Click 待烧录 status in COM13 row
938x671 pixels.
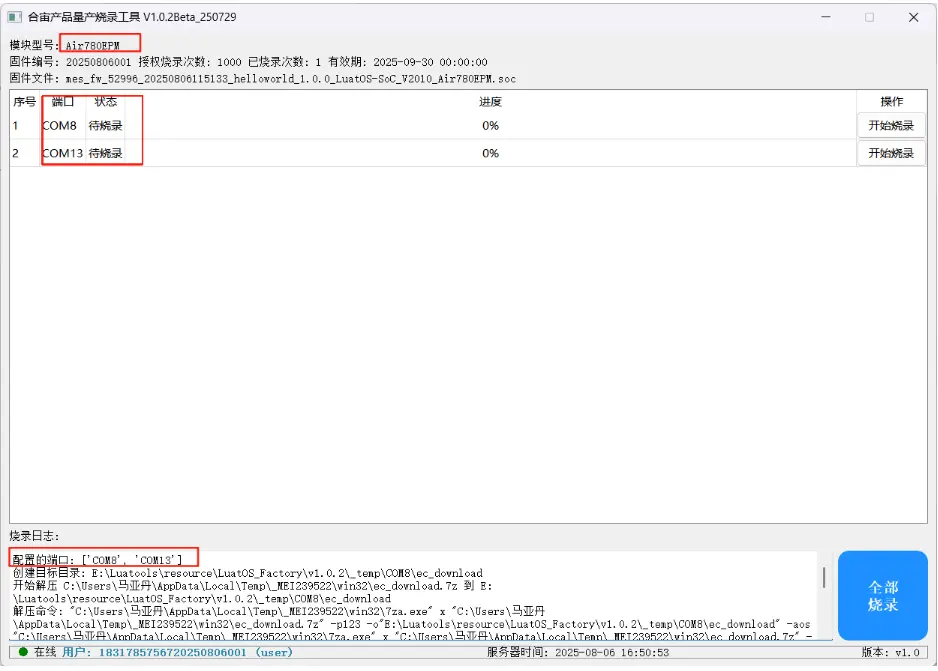click(105, 153)
